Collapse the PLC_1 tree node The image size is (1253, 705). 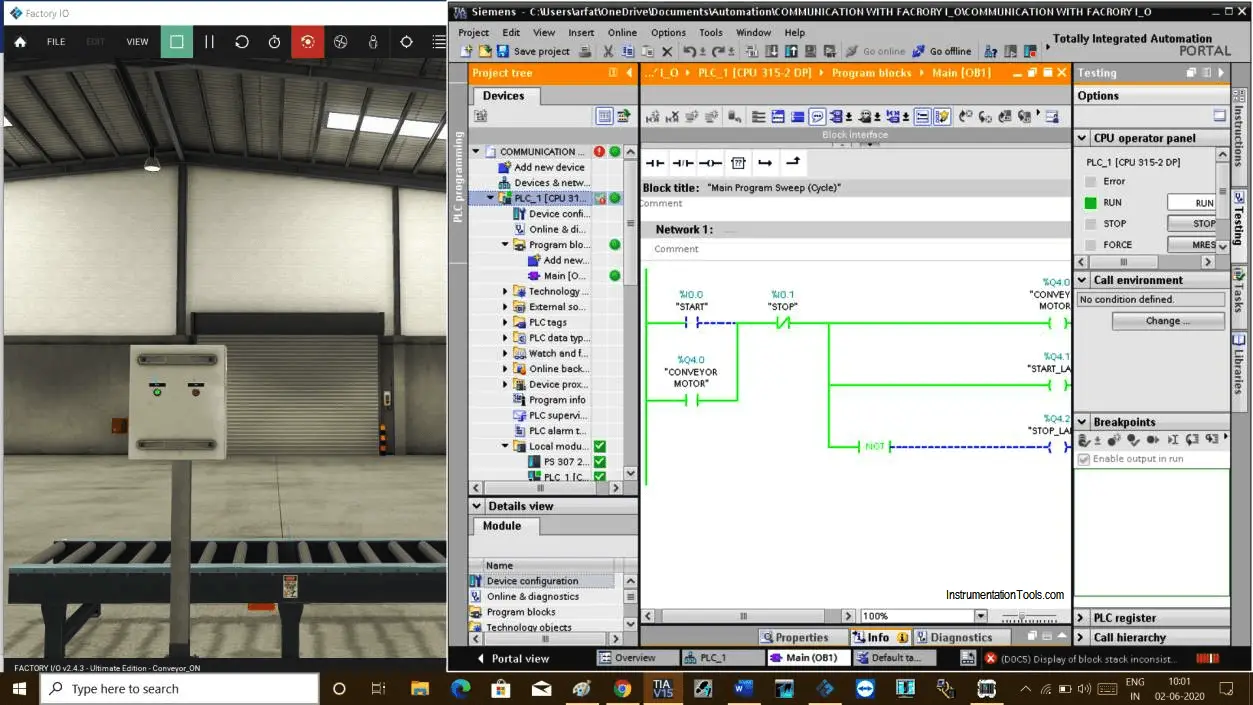click(x=490, y=198)
